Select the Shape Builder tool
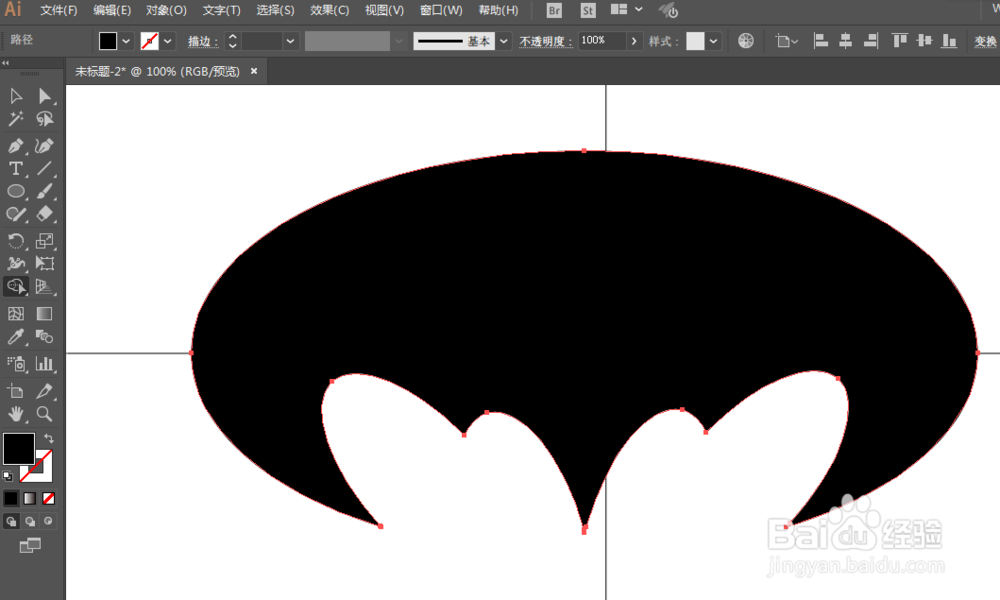1000x600 pixels. [16, 286]
